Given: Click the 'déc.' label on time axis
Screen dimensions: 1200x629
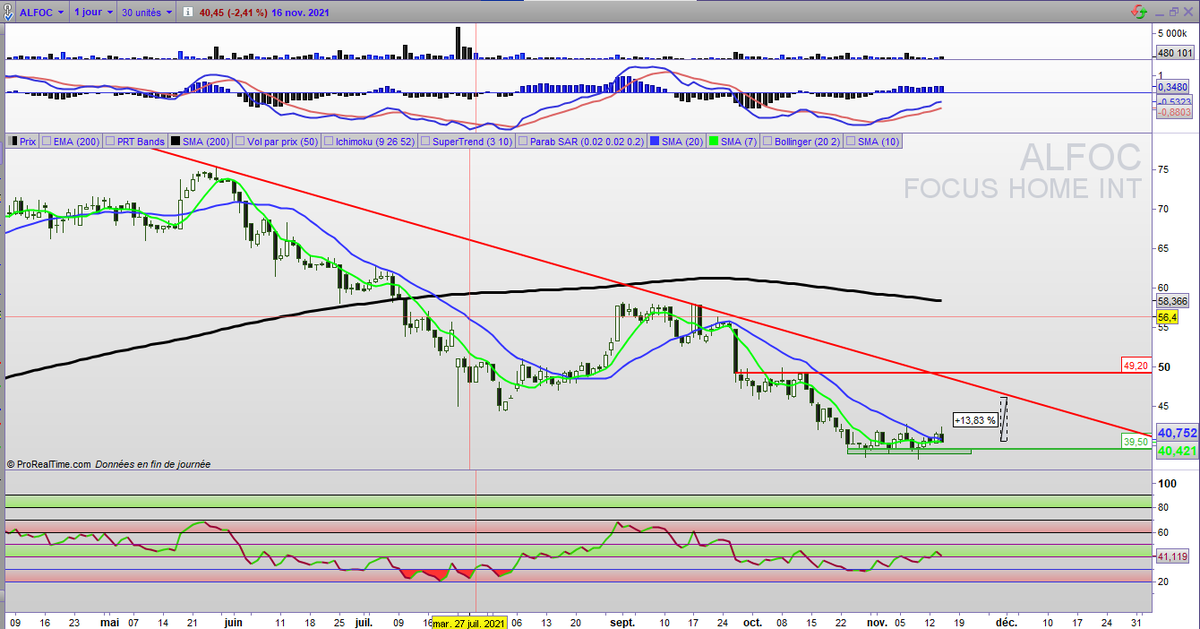Looking at the screenshot, I should tap(1004, 622).
